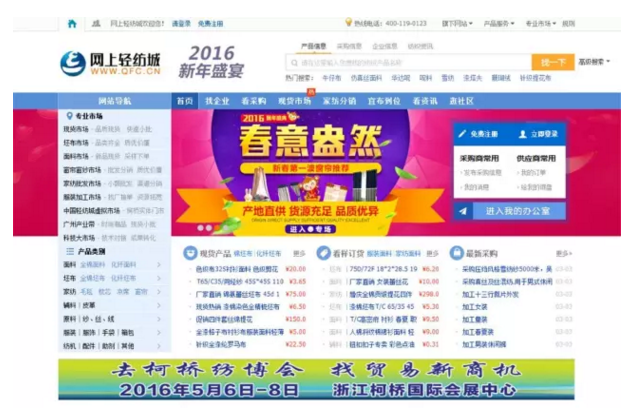The width and height of the screenshot is (637, 413).
Task: Click the 专业市场 sidebar header icon
Action: [x=68, y=117]
